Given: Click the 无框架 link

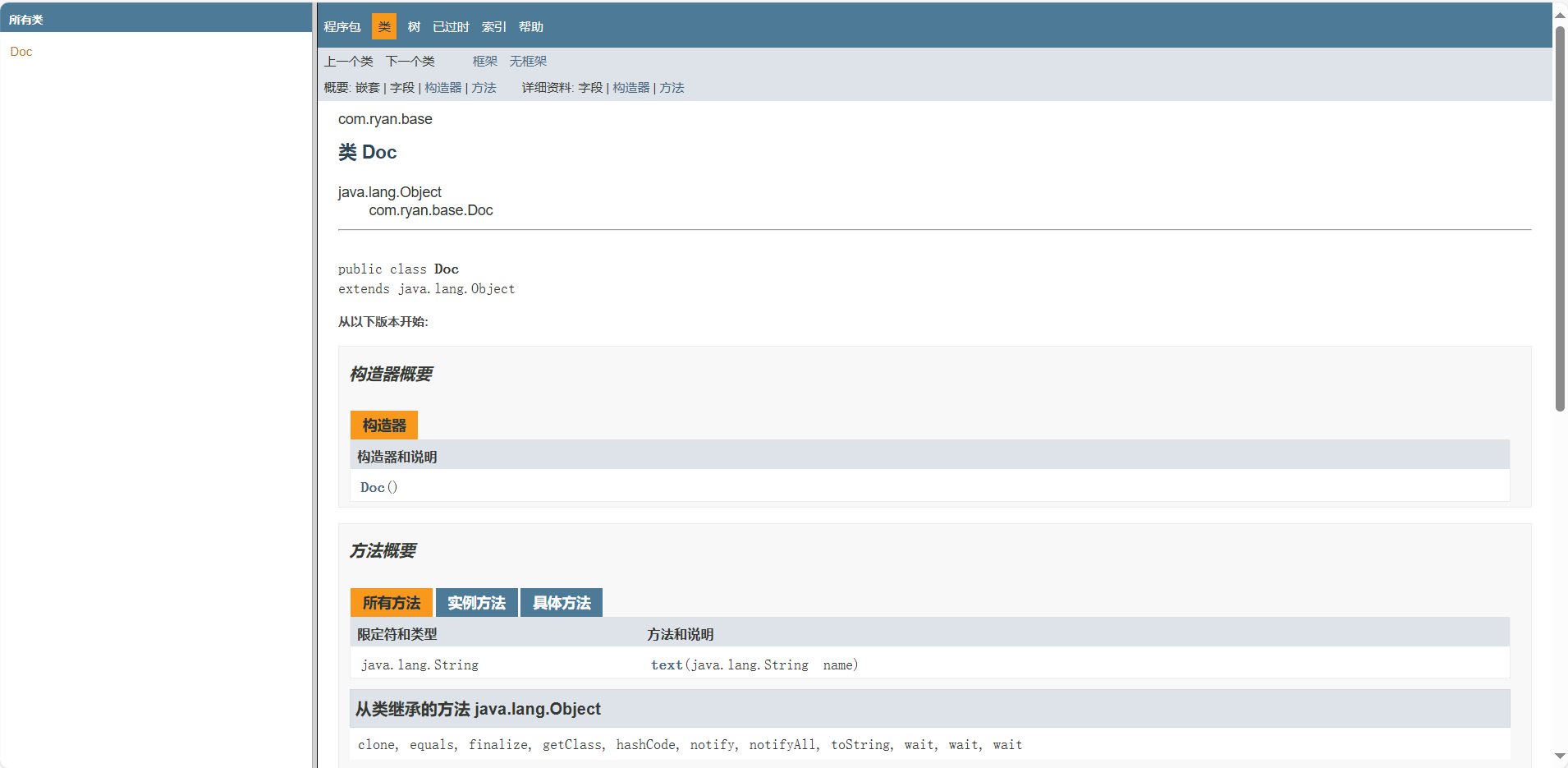Looking at the screenshot, I should [528, 62].
